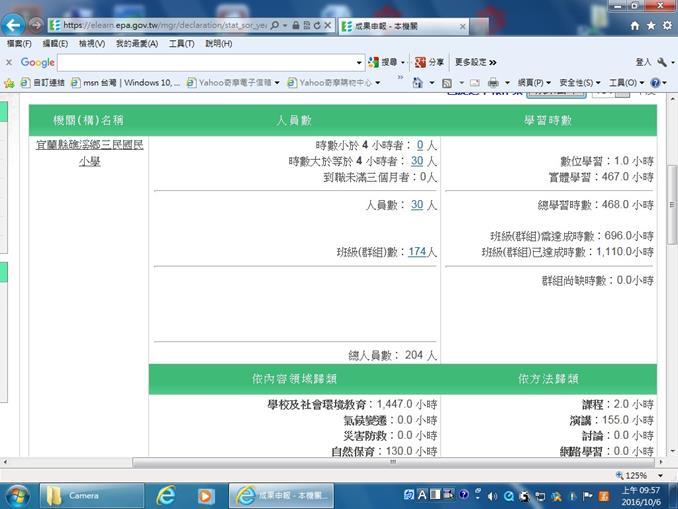Open the IE home page icon
Viewport: 678px width, 509px height.
[635, 25]
